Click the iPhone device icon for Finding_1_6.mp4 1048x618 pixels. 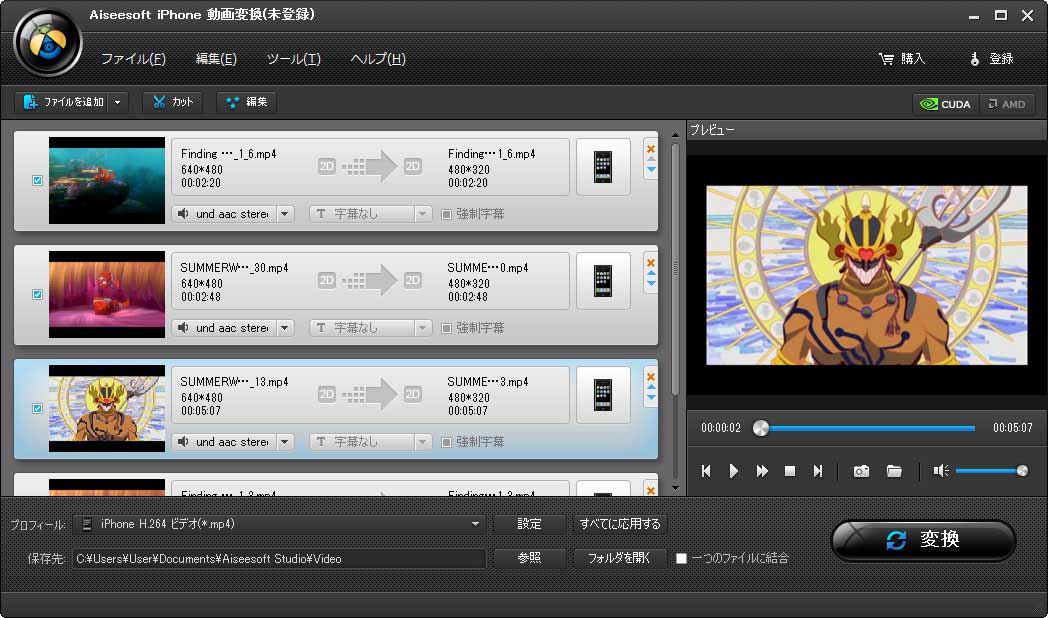click(x=603, y=167)
